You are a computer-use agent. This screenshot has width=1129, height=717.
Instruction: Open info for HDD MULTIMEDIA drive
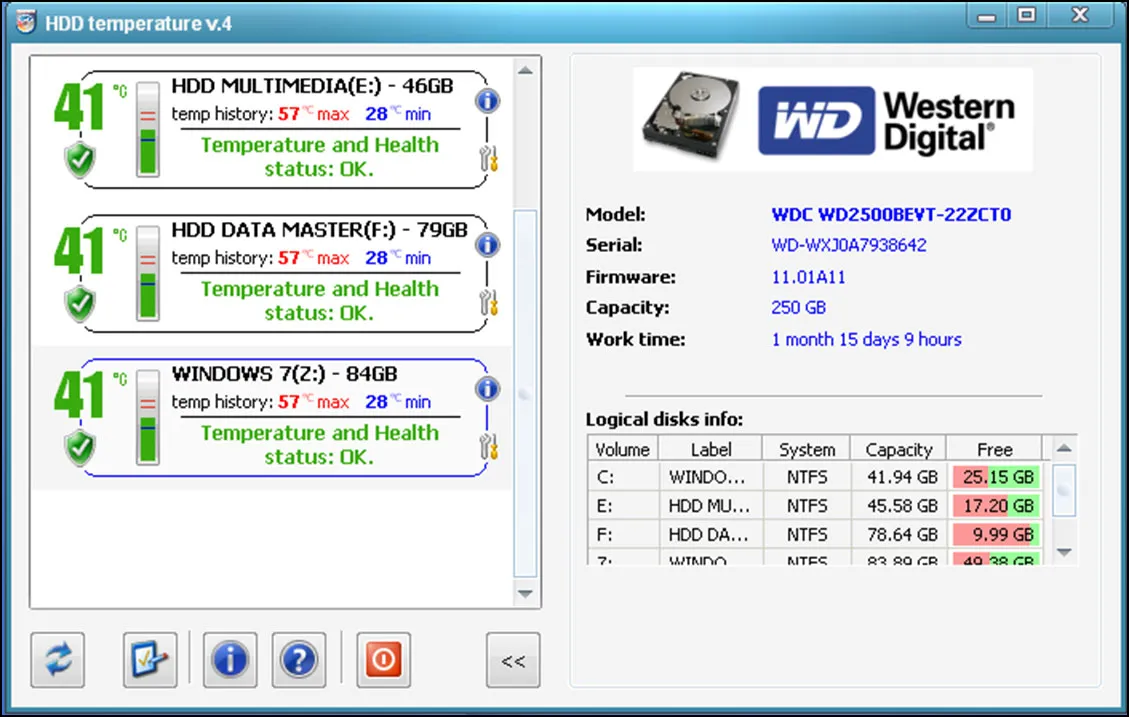pos(487,100)
